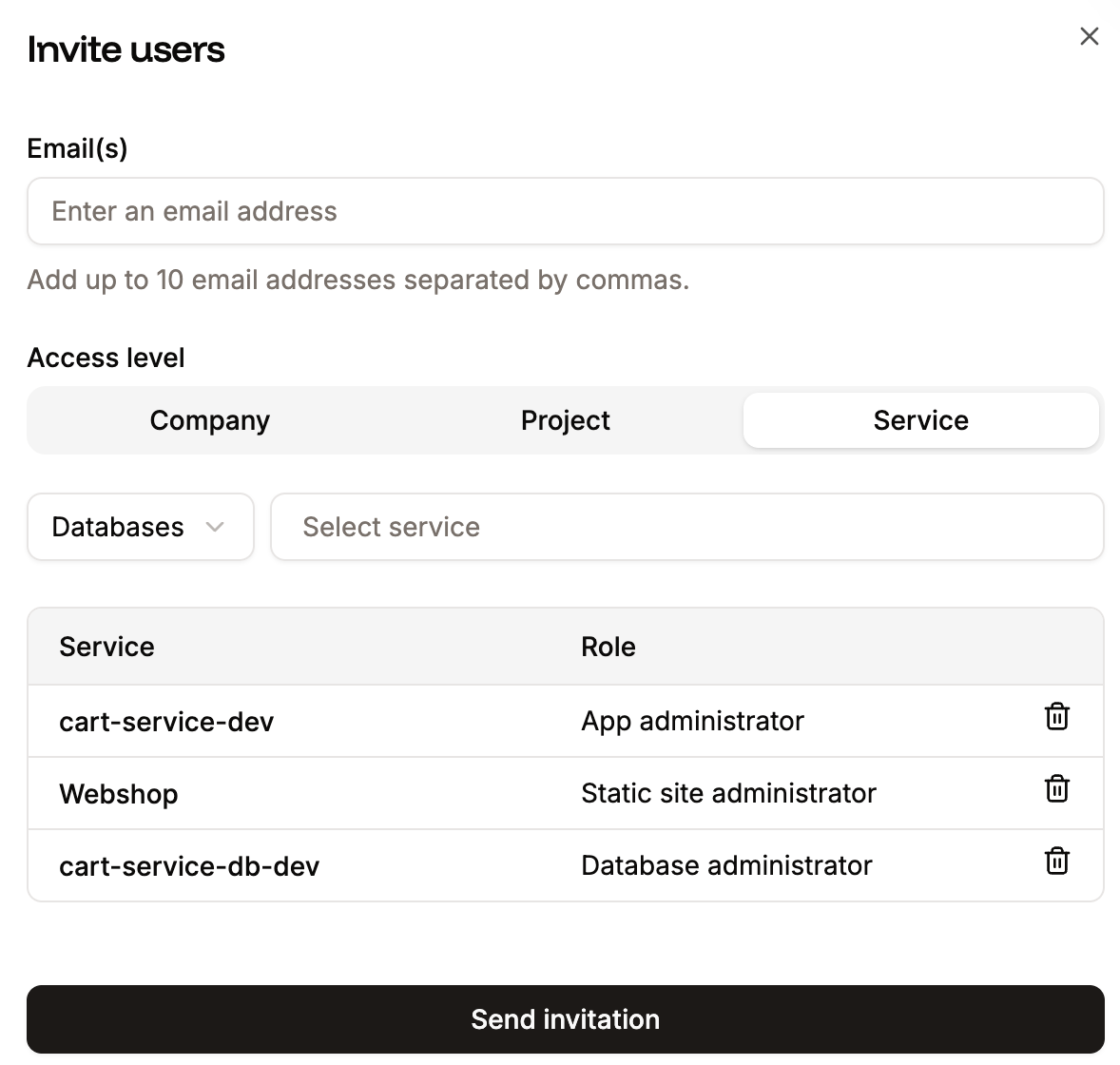Click the Send invitation button
This screenshot has width=1120, height=1065.
tap(565, 1018)
